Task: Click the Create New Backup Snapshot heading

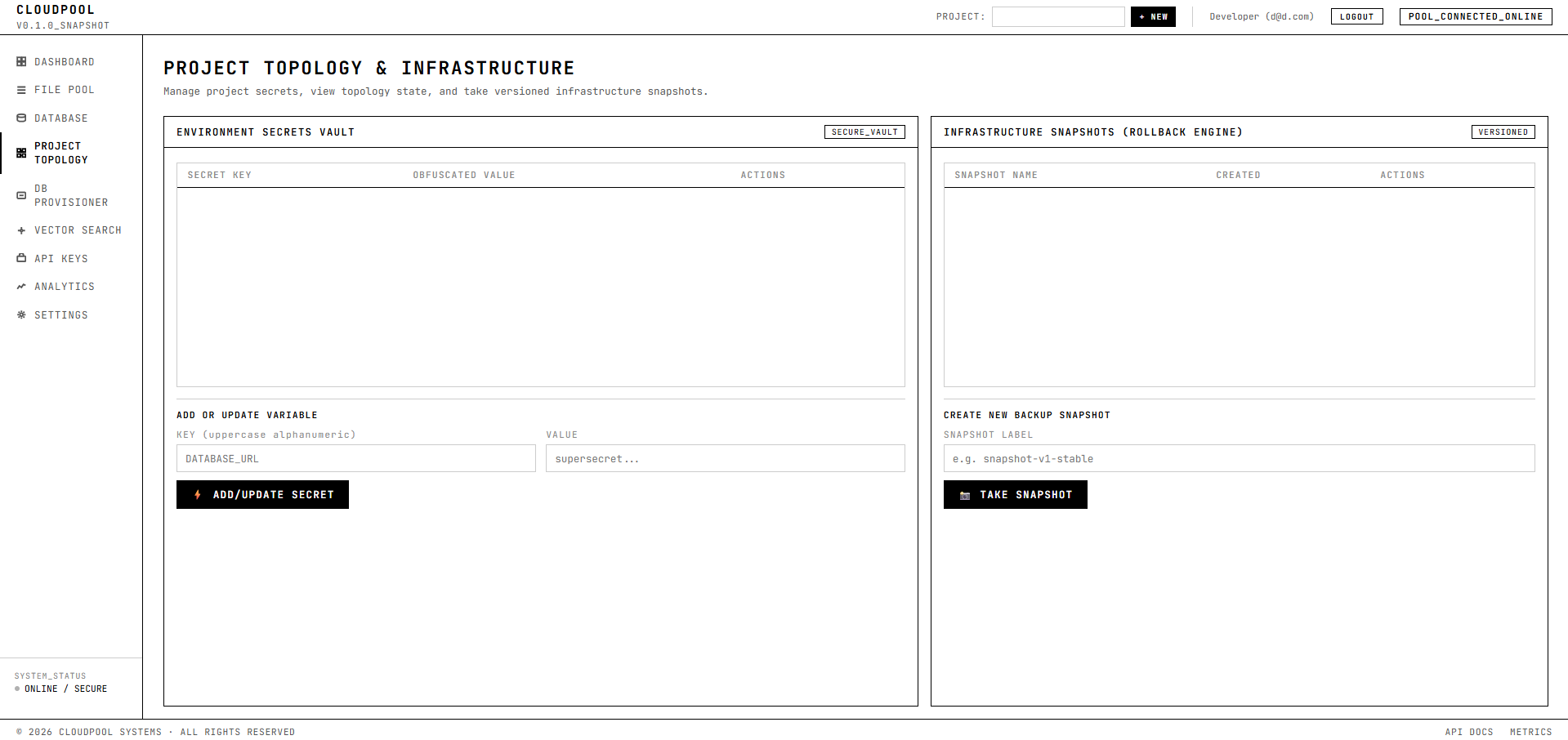Action: pos(1027,415)
